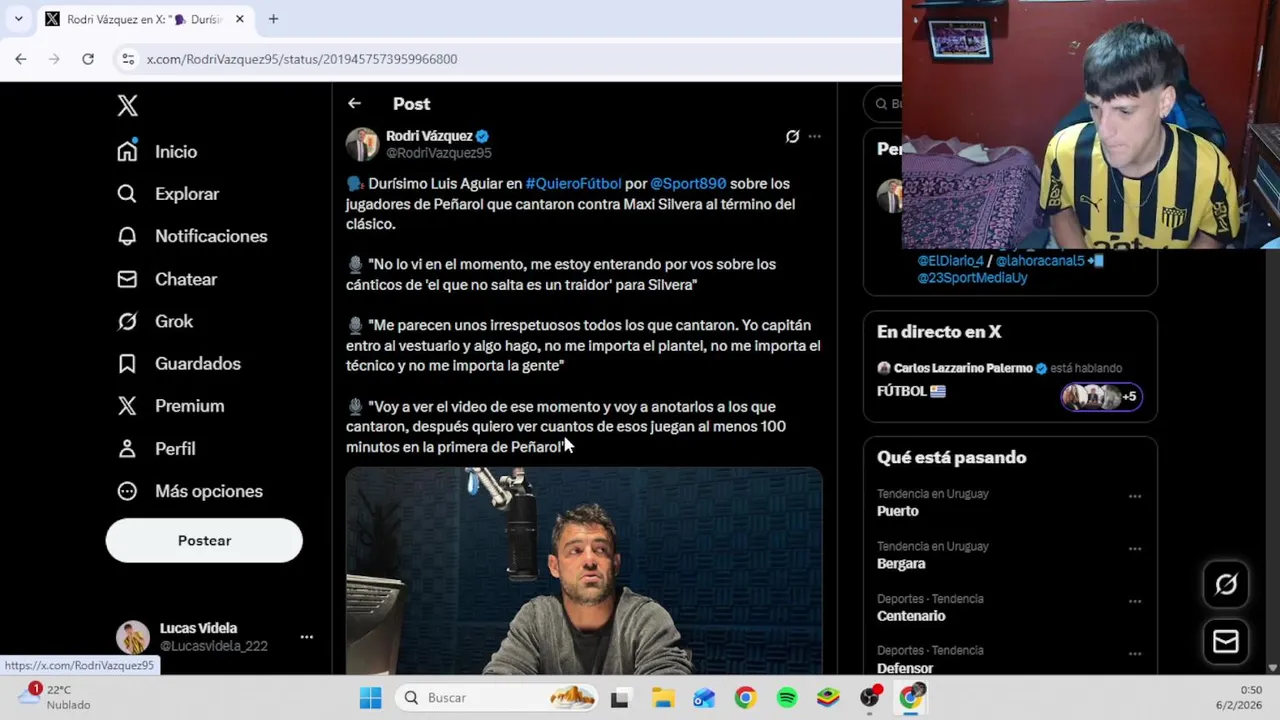Screen dimensions: 1280x720
Task: Open Notificaciones bell icon
Action: [127, 236]
